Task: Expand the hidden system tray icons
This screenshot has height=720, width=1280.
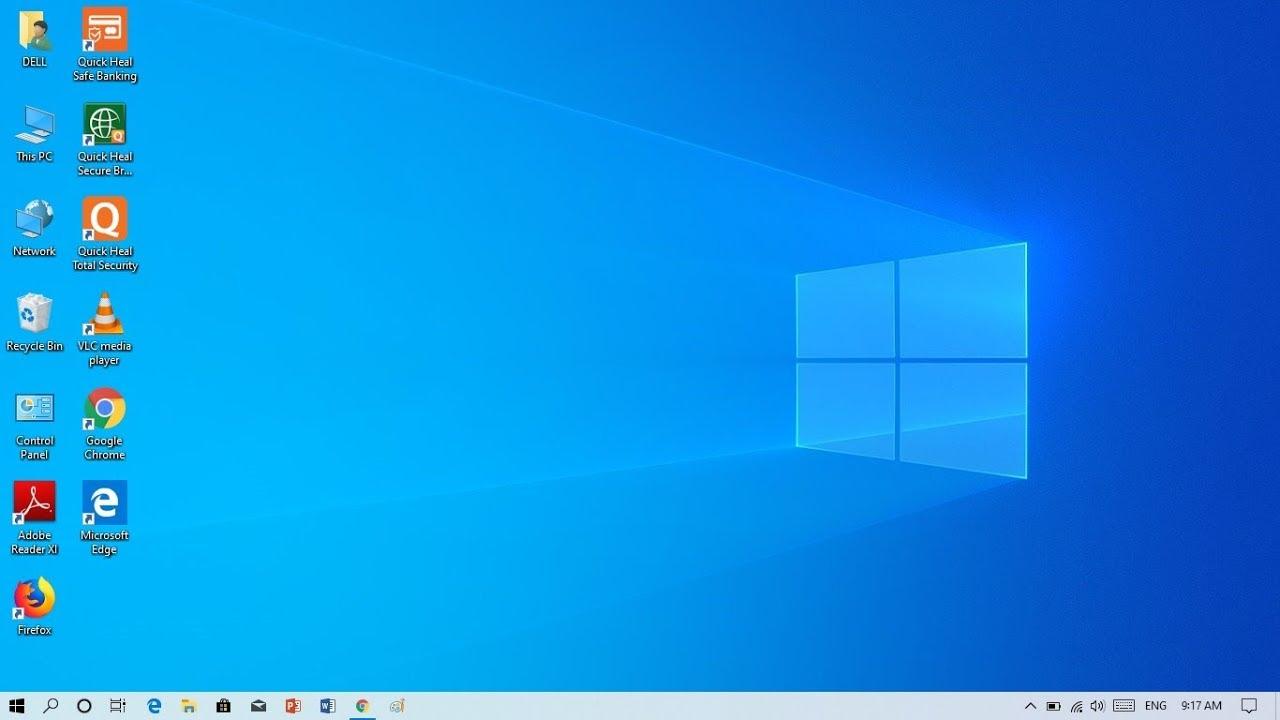Action: click(x=1029, y=706)
